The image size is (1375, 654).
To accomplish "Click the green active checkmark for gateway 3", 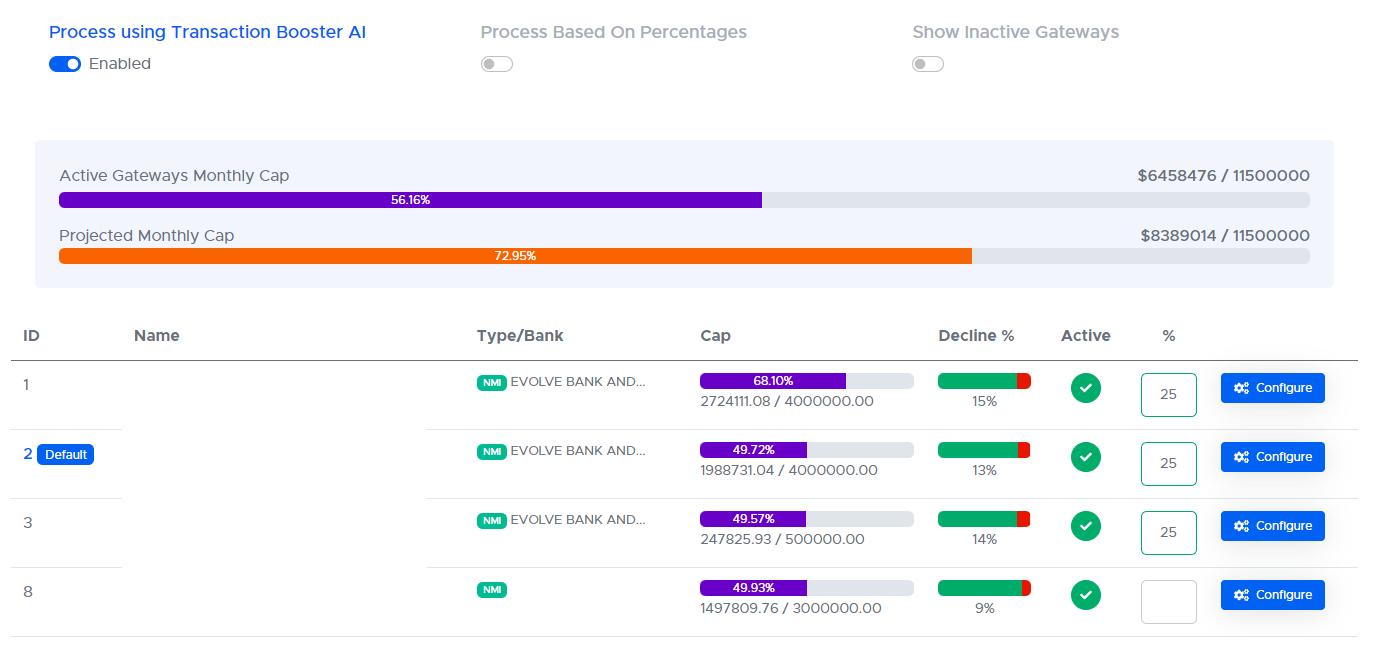I will pos(1085,526).
